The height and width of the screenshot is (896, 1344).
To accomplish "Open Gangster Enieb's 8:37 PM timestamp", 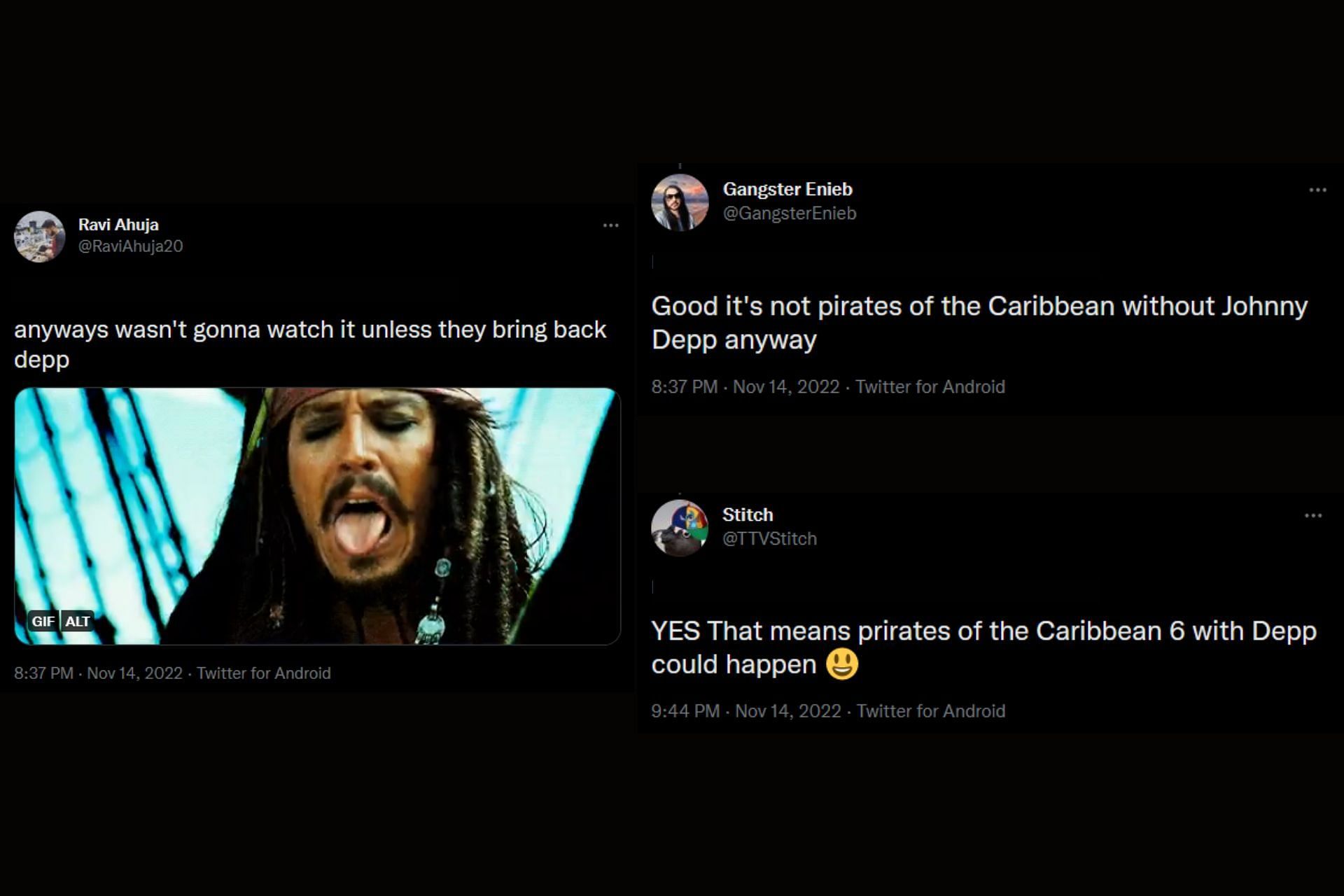I will tap(745, 387).
